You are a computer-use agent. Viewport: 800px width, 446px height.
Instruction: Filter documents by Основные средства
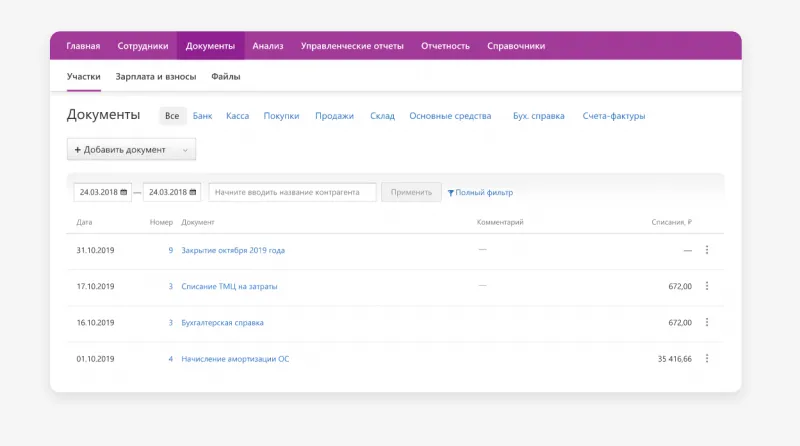[450, 116]
